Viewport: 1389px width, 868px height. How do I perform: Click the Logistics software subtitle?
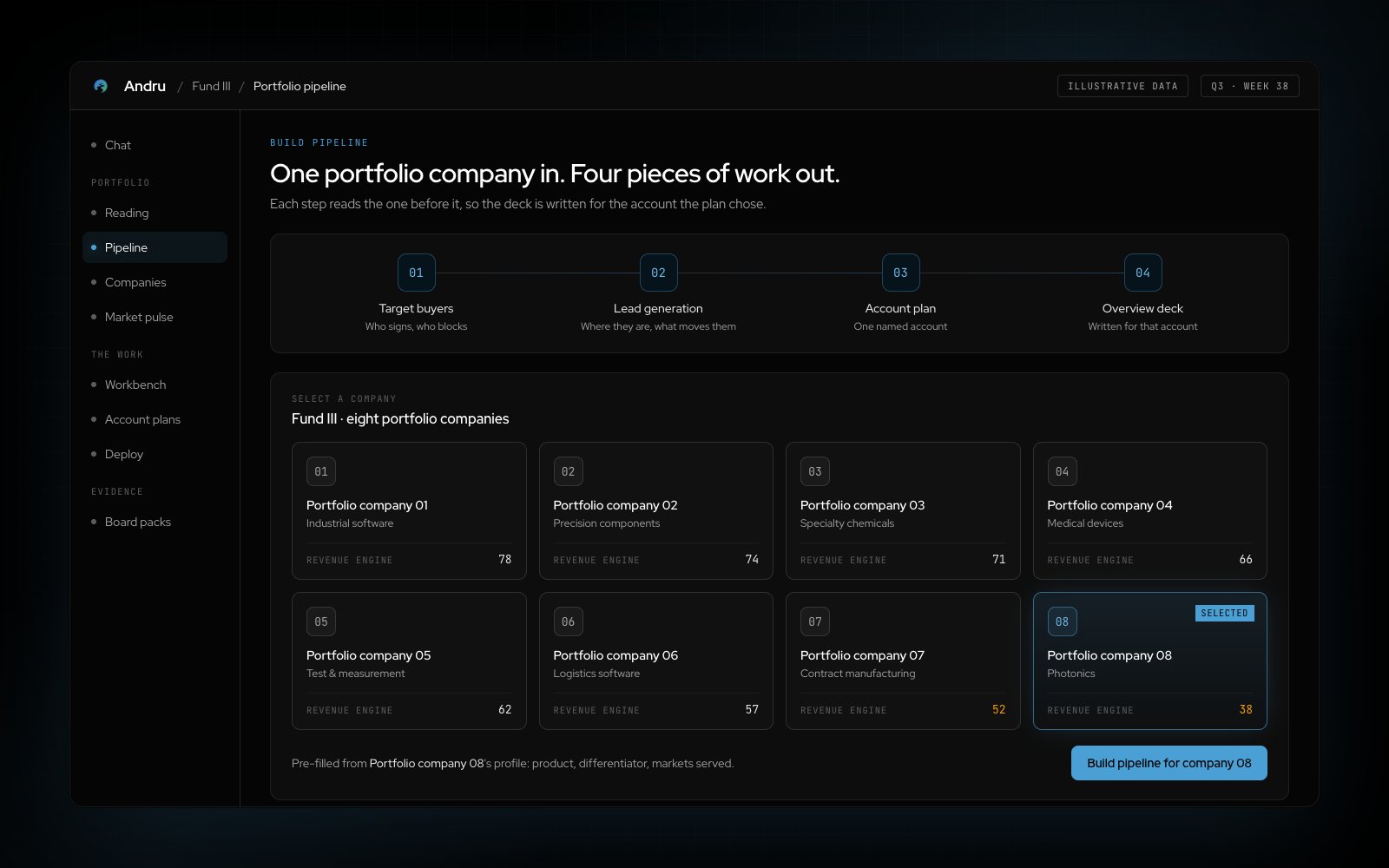click(596, 674)
